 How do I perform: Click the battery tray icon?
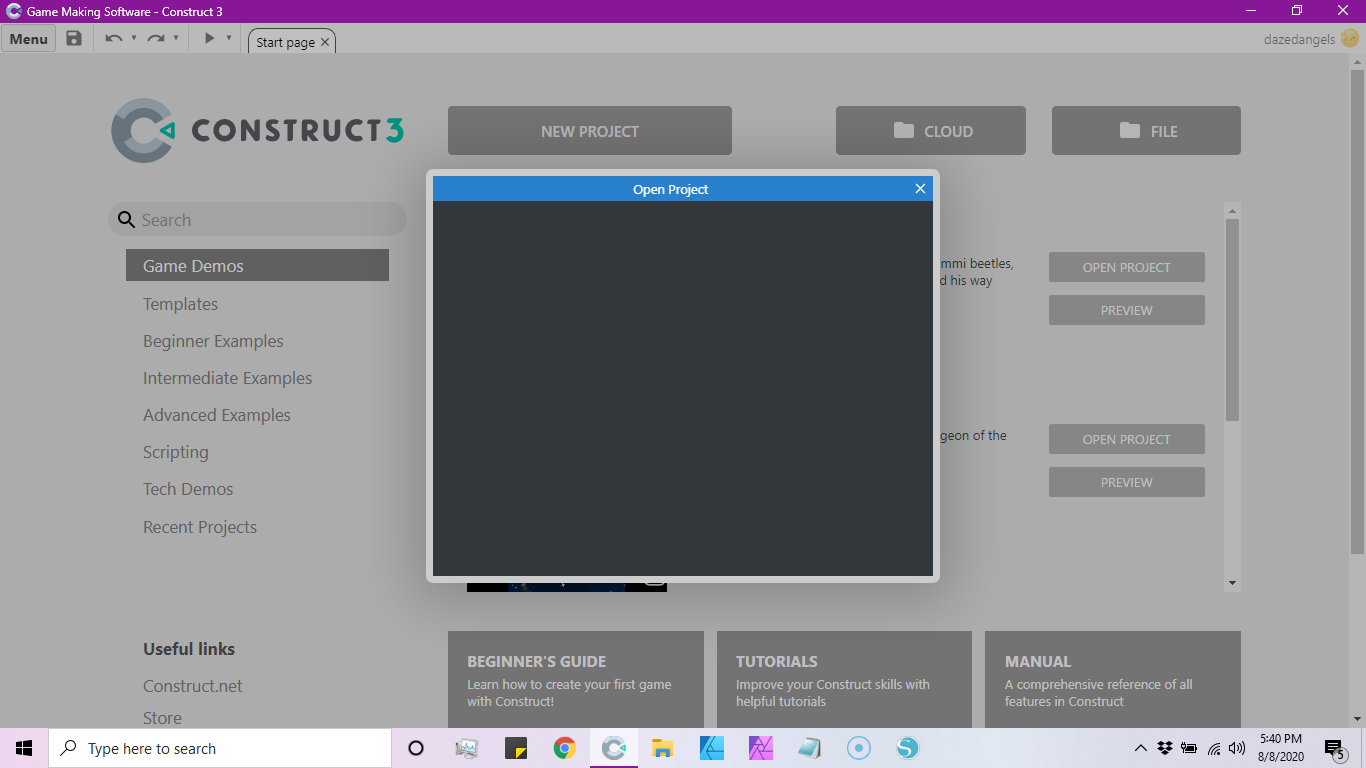click(x=1189, y=748)
